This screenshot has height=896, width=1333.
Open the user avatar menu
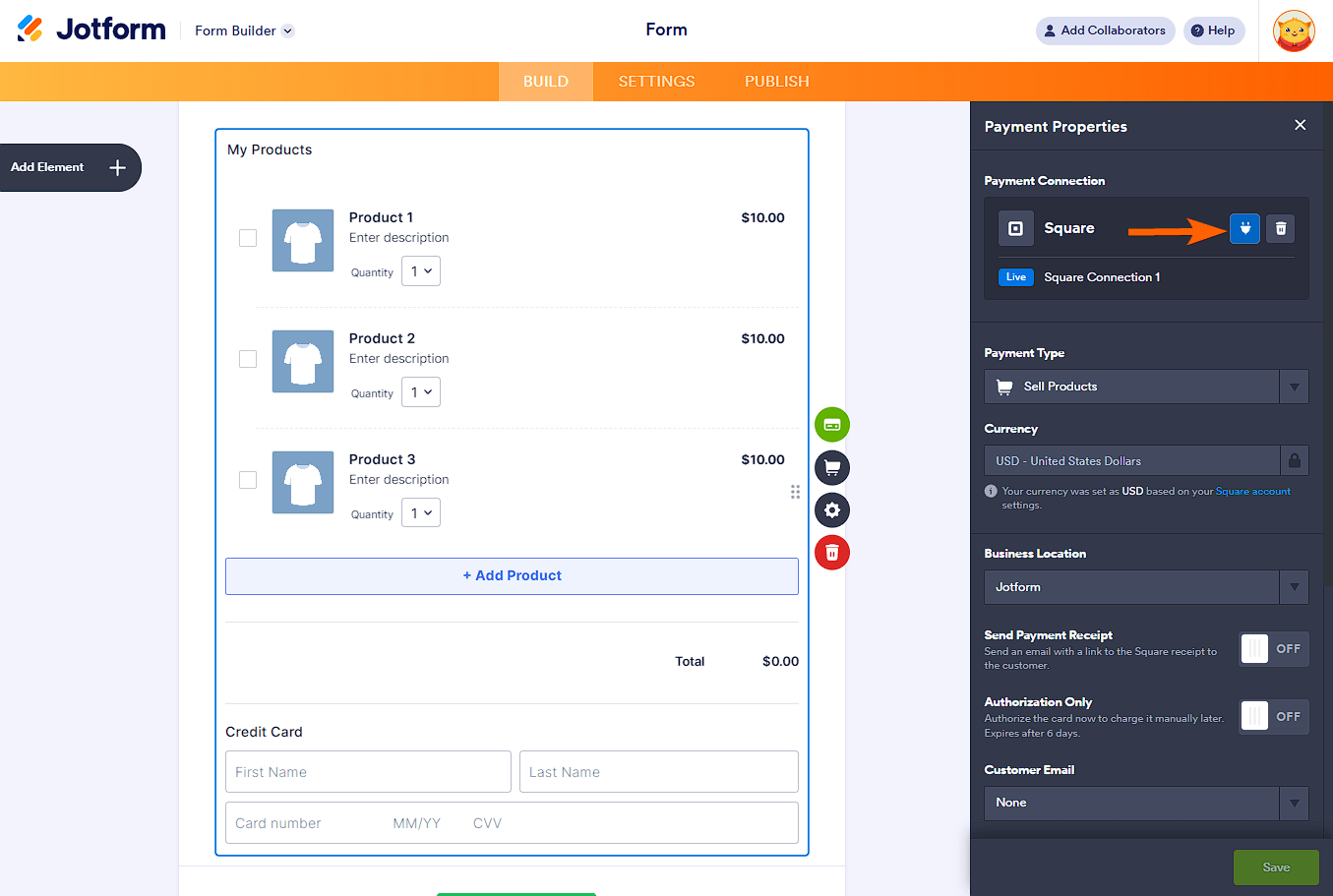1294,30
